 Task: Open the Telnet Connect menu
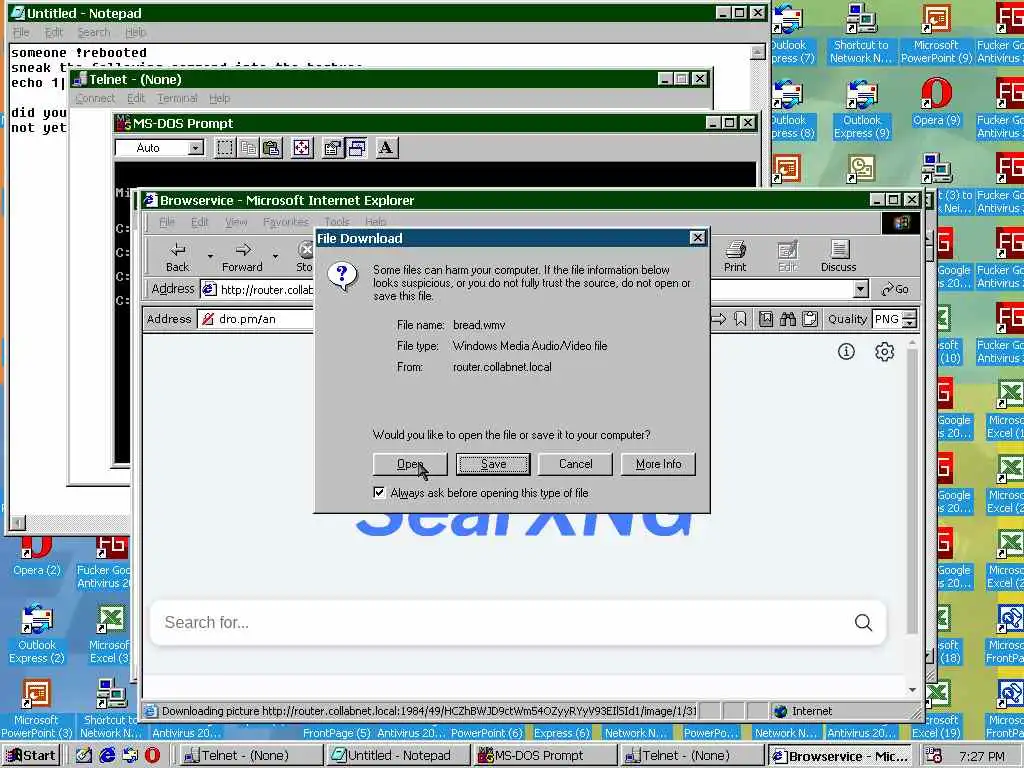click(x=95, y=98)
